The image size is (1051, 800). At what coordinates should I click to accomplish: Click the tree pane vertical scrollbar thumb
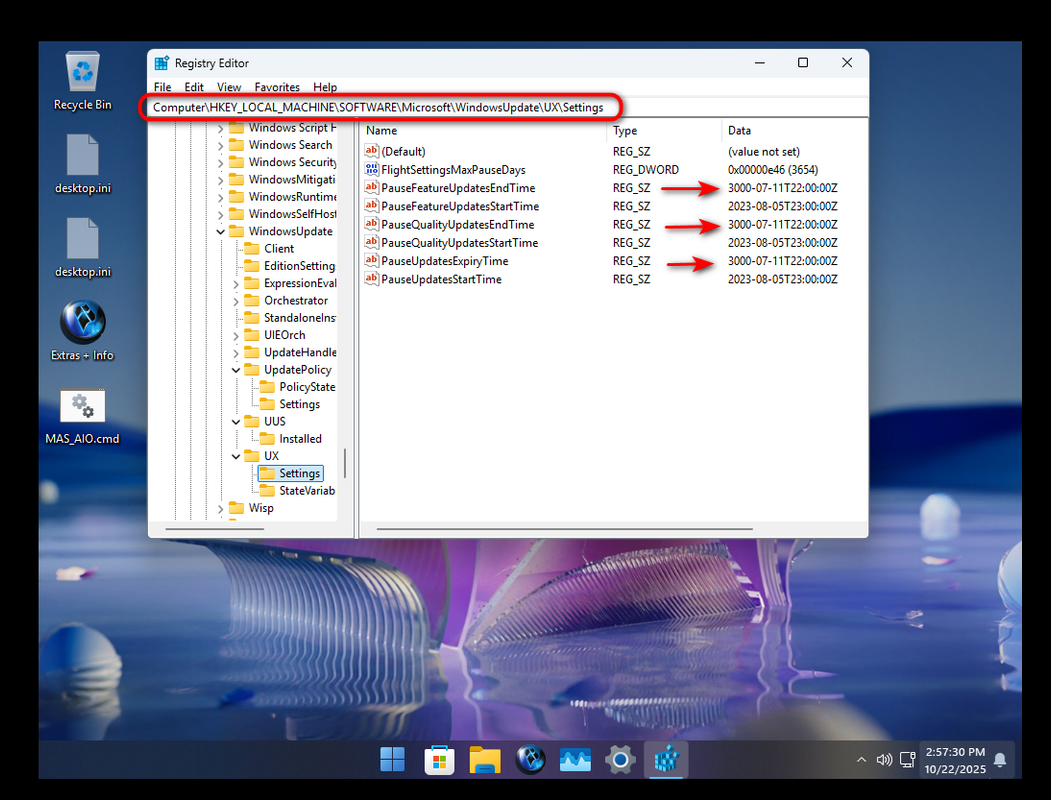click(x=345, y=464)
